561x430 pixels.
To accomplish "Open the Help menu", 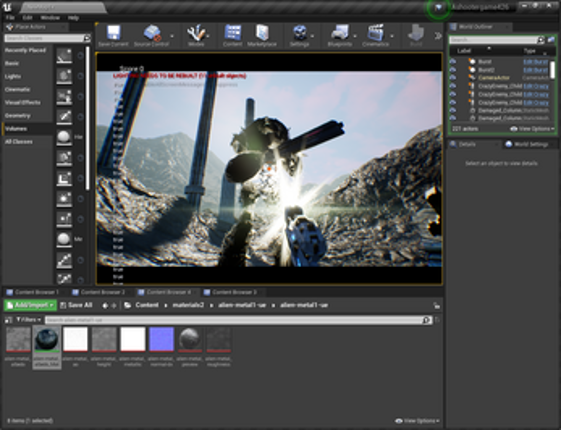I will 73,18.
